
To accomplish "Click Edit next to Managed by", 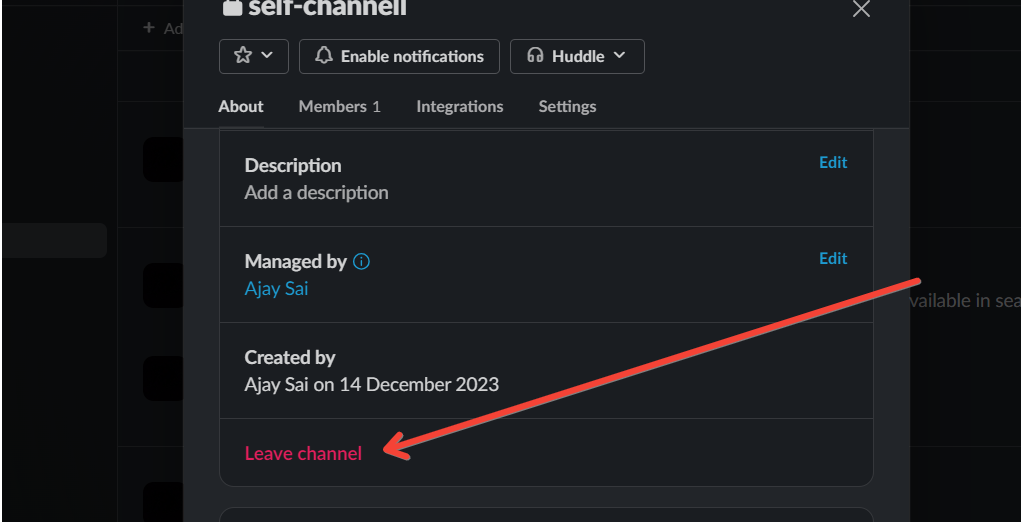I will pyautogui.click(x=833, y=258).
